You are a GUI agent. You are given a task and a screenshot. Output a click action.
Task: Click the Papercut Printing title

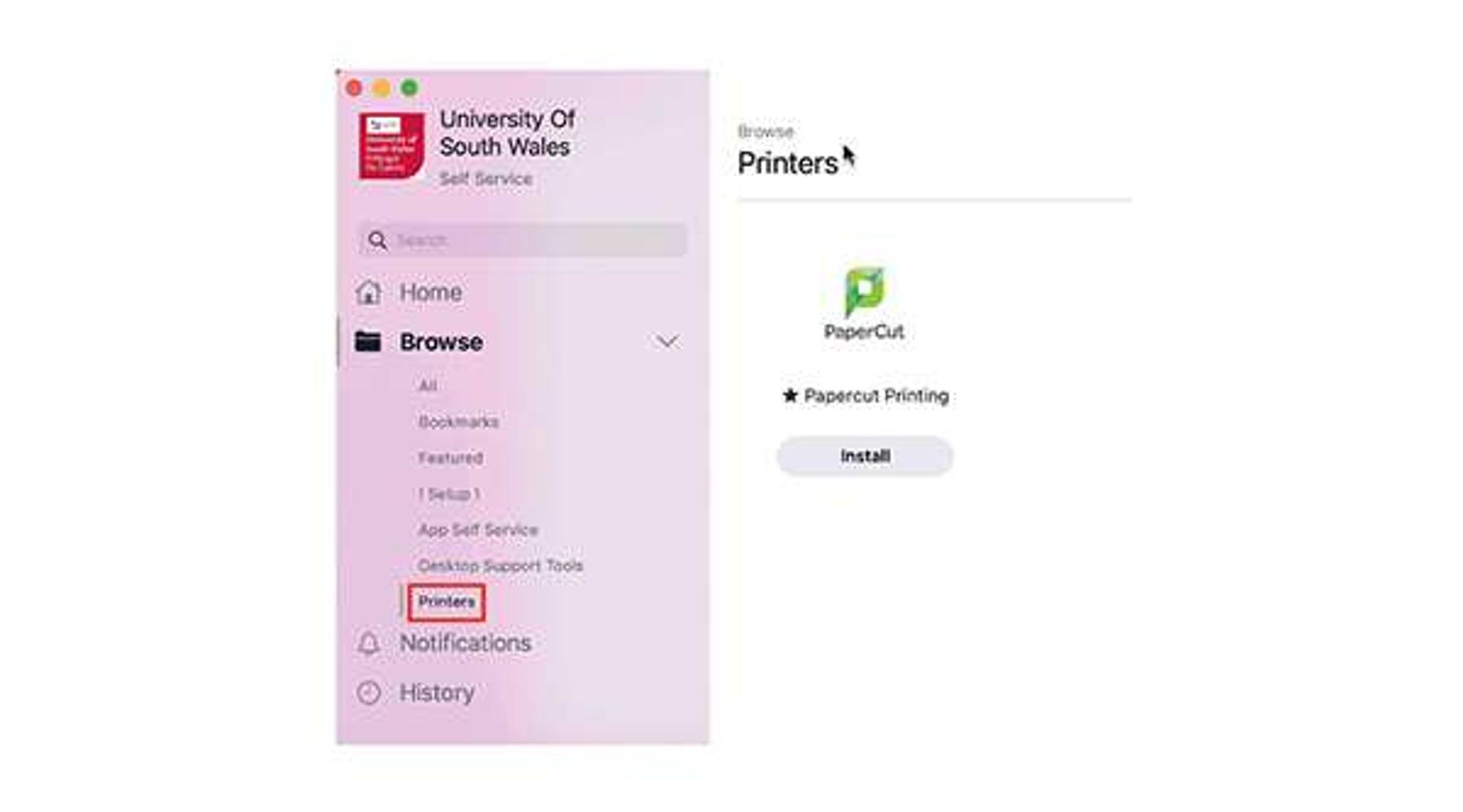click(x=876, y=396)
